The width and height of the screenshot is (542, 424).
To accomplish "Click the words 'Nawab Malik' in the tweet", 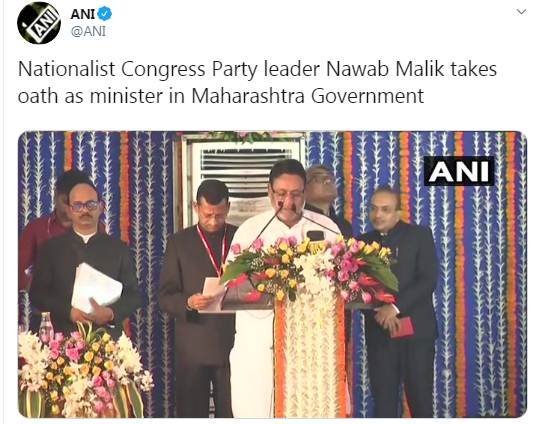I will coord(384,69).
